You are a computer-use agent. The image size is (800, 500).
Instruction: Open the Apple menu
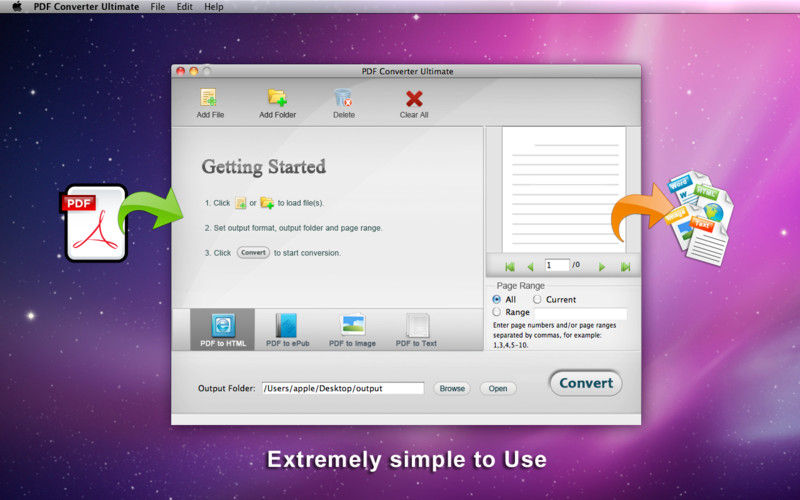point(17,7)
